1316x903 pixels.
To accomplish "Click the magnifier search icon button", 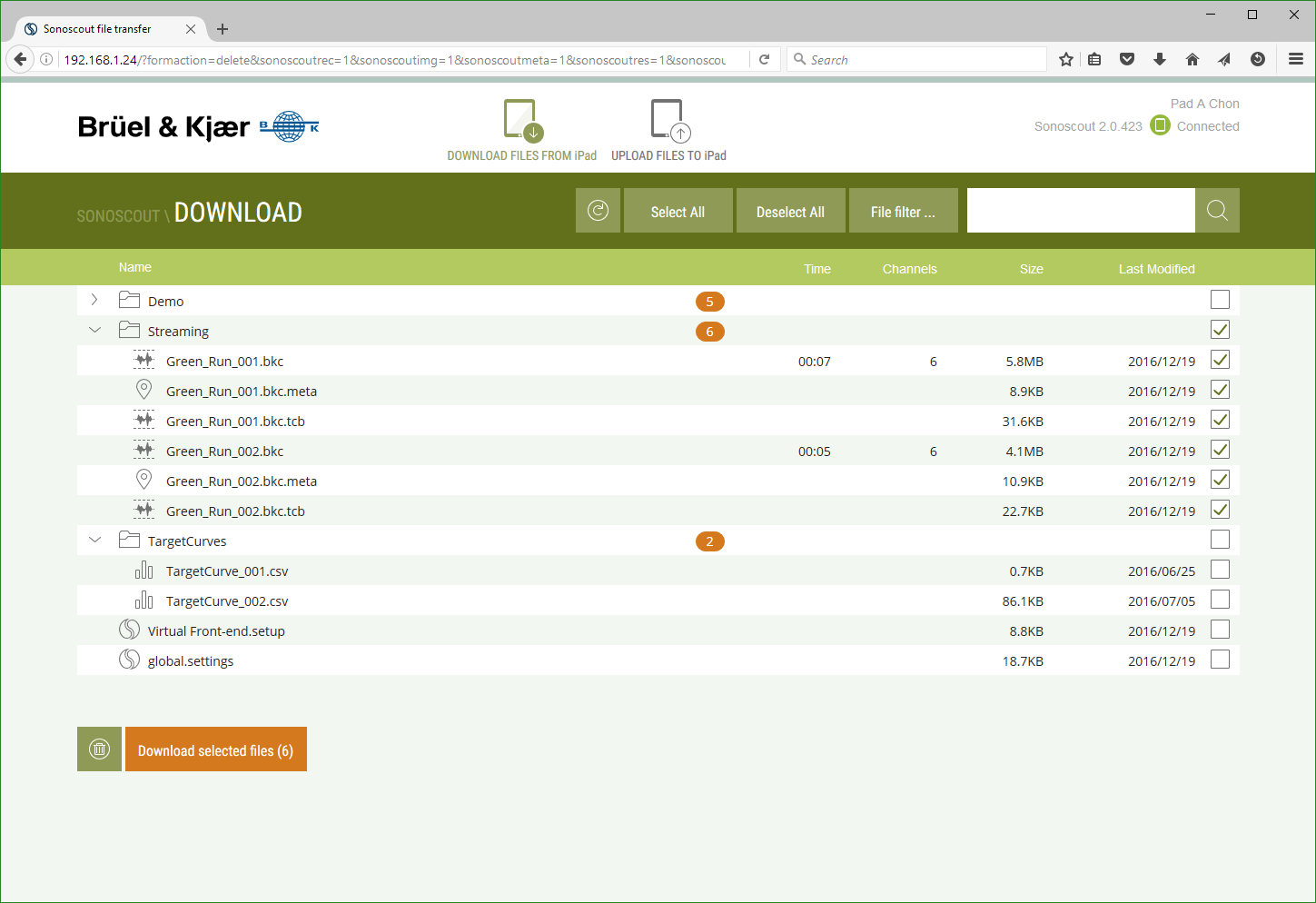I will point(1217,211).
